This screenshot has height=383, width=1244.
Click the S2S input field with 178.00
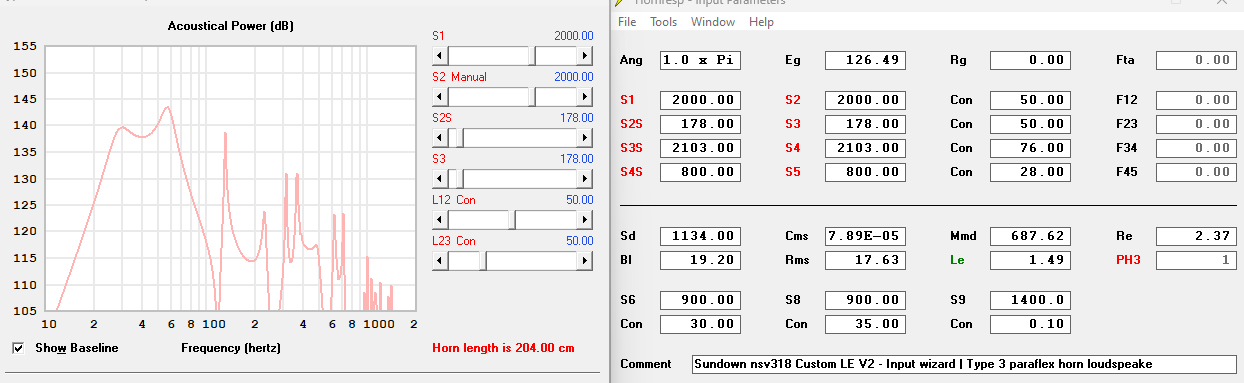tap(700, 124)
